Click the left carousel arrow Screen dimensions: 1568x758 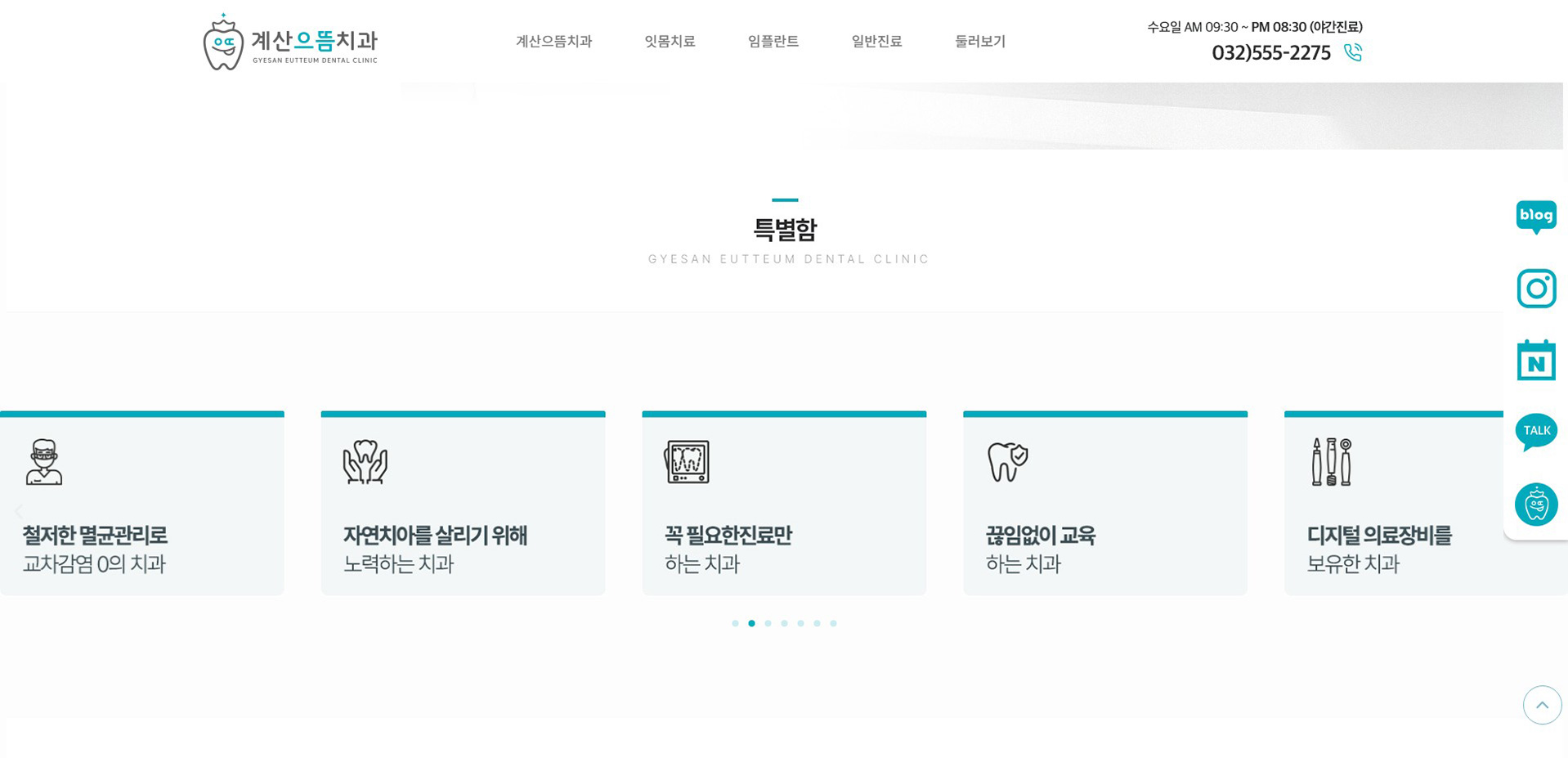tap(18, 511)
